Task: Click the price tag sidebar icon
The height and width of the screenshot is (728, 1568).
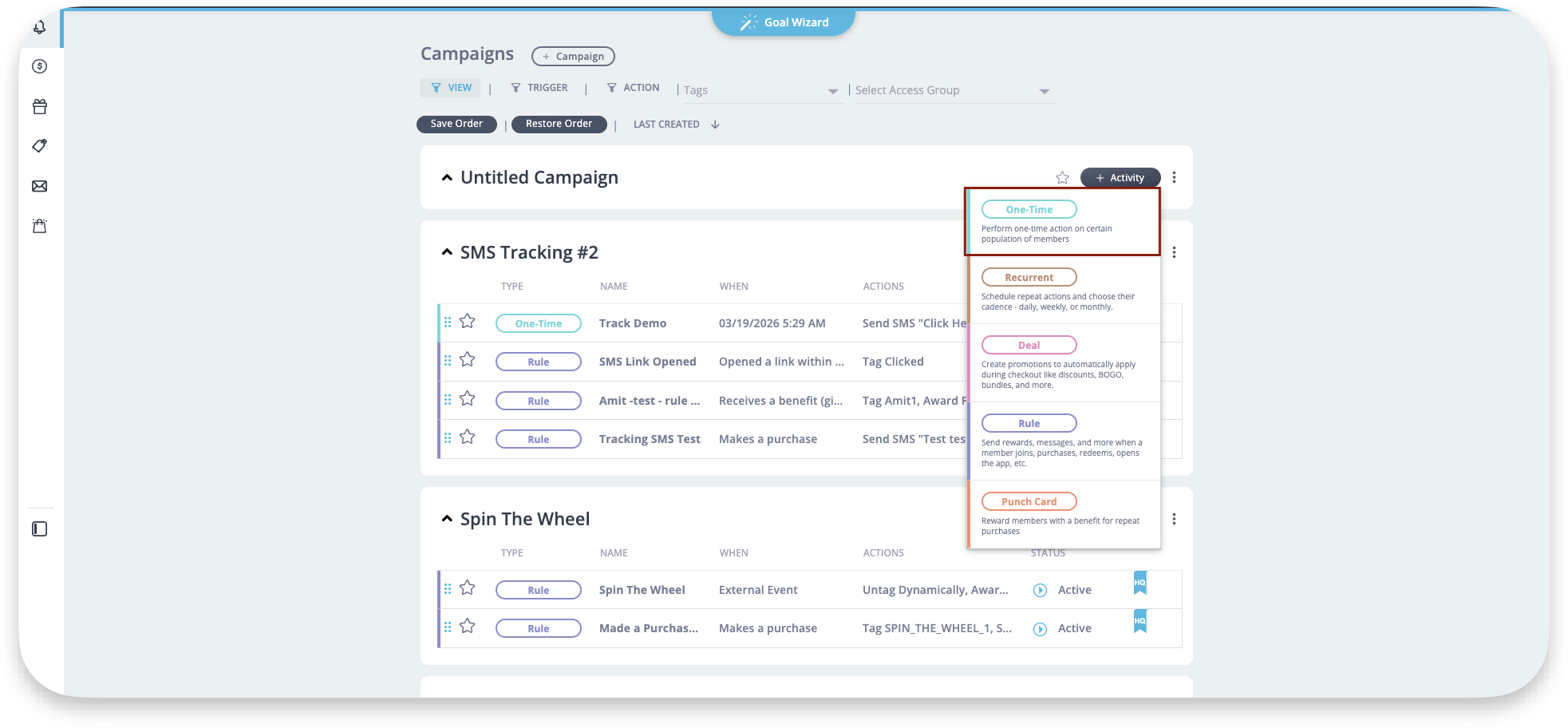Action: point(40,146)
